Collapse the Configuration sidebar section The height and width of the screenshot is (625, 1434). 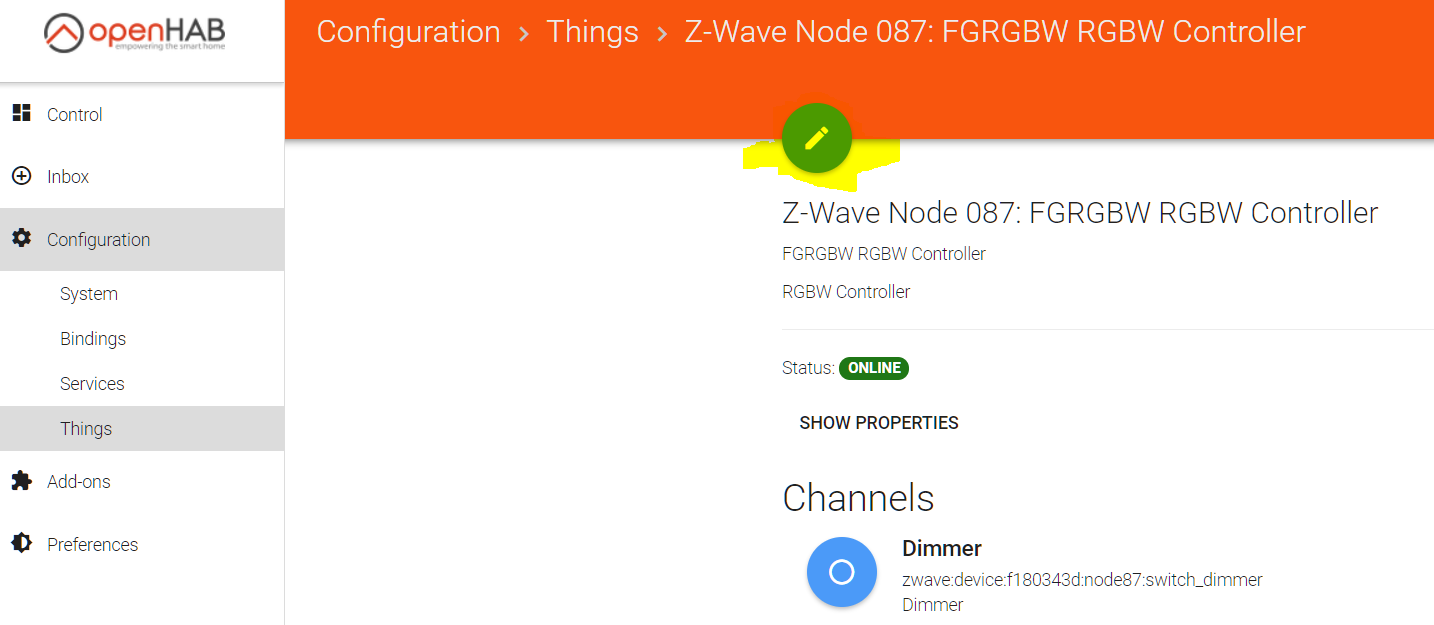point(98,240)
